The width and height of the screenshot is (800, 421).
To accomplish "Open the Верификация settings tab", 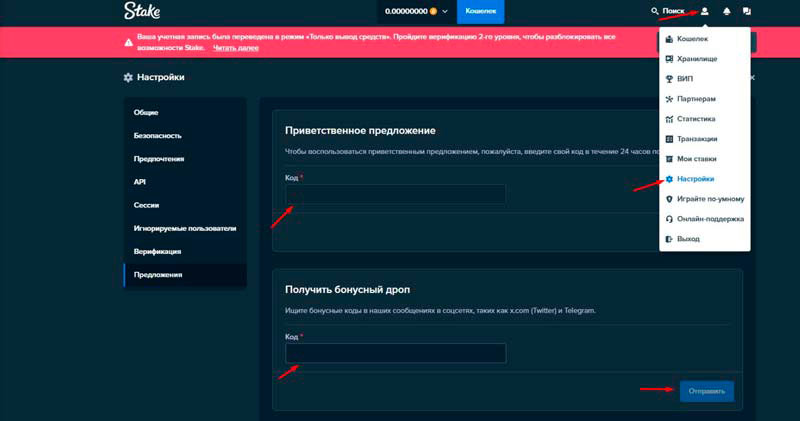I will [x=158, y=251].
